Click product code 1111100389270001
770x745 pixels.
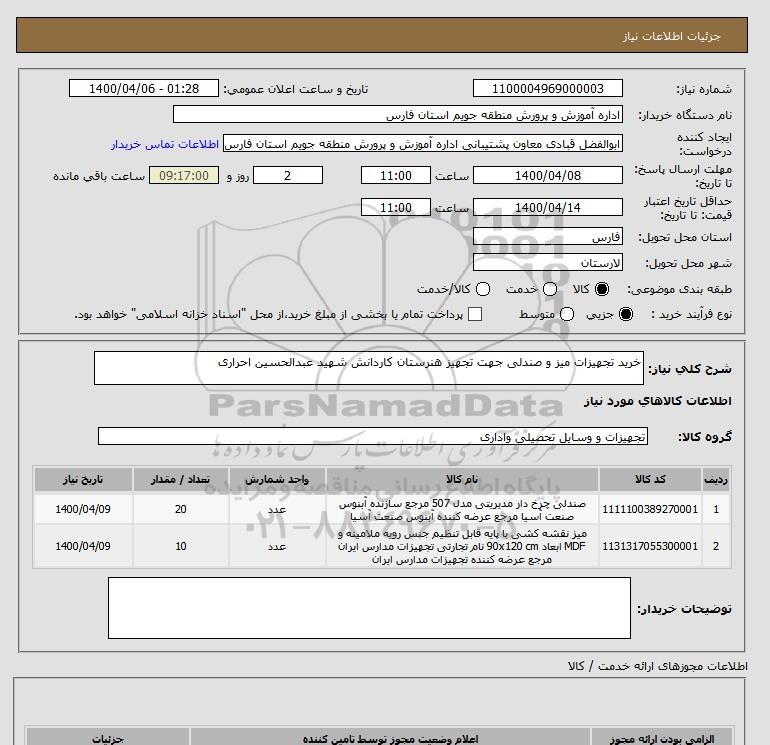coord(650,509)
